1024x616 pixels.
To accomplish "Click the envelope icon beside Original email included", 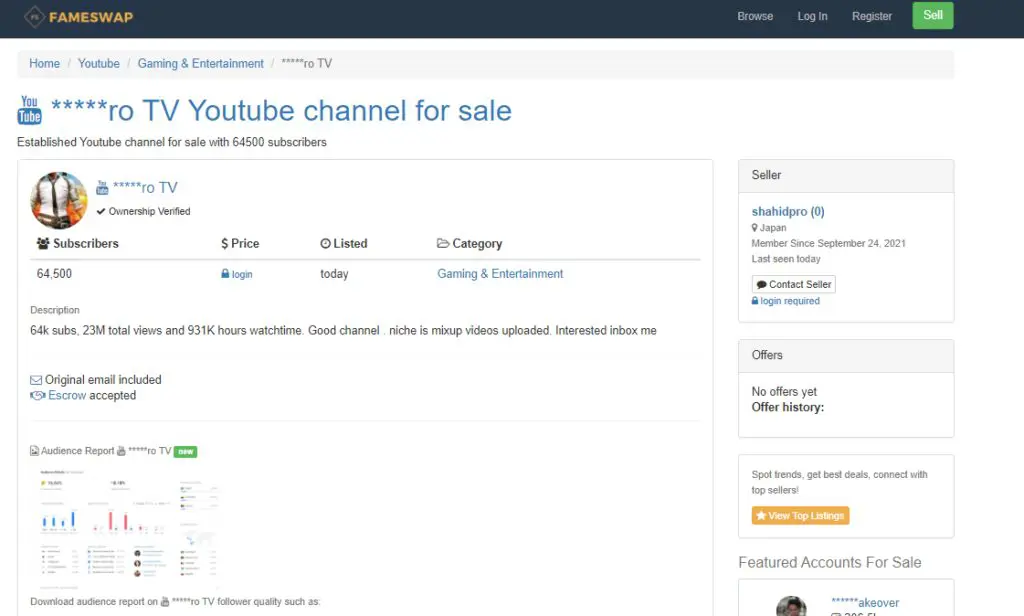I will (x=35, y=379).
